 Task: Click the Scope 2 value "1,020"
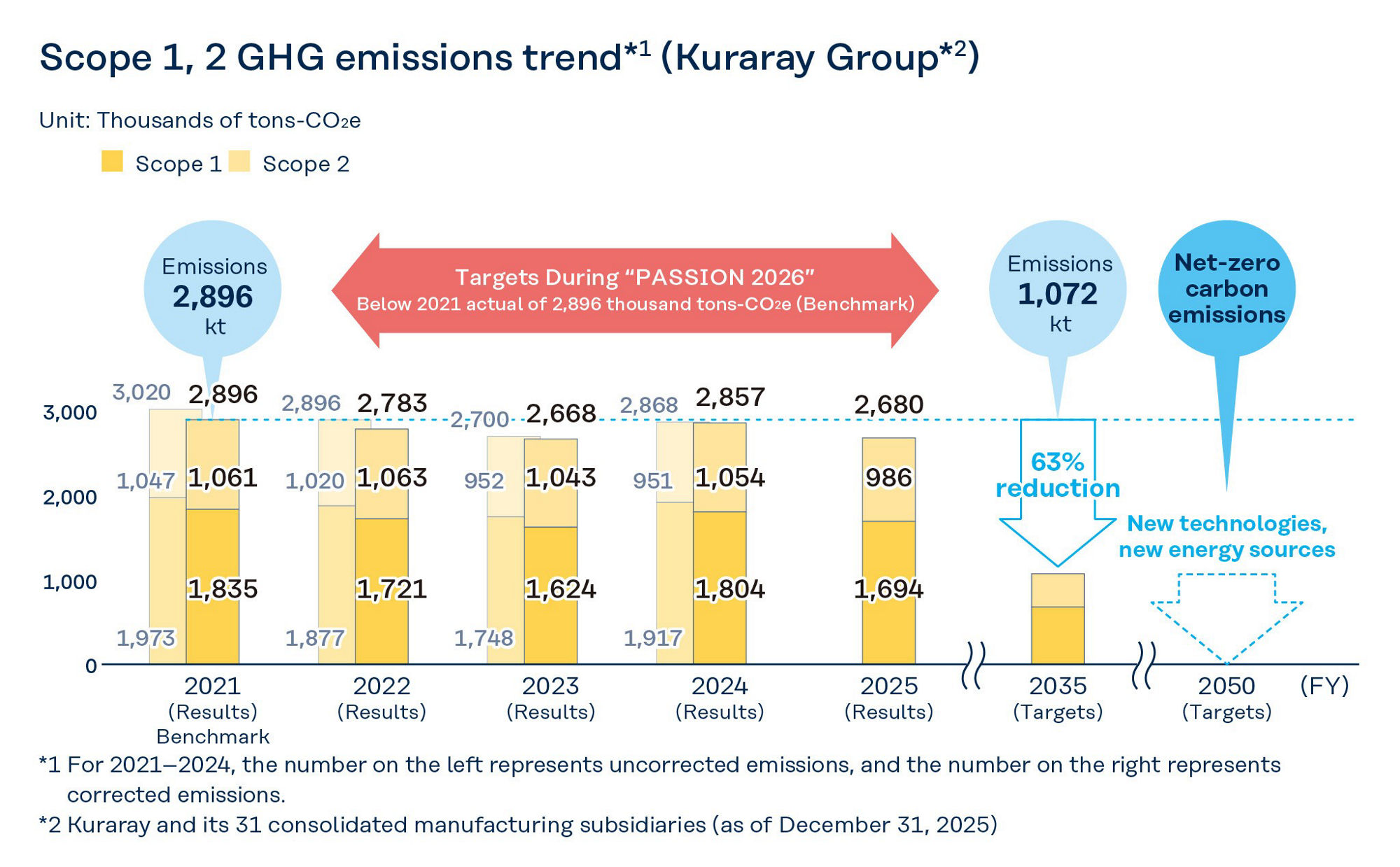tap(315, 481)
